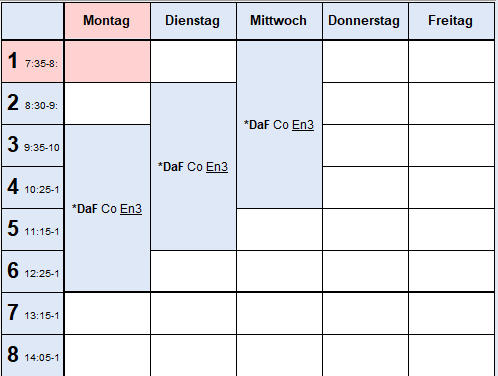Open the En3 link in Montag block
498x376 pixels.
tap(131, 209)
